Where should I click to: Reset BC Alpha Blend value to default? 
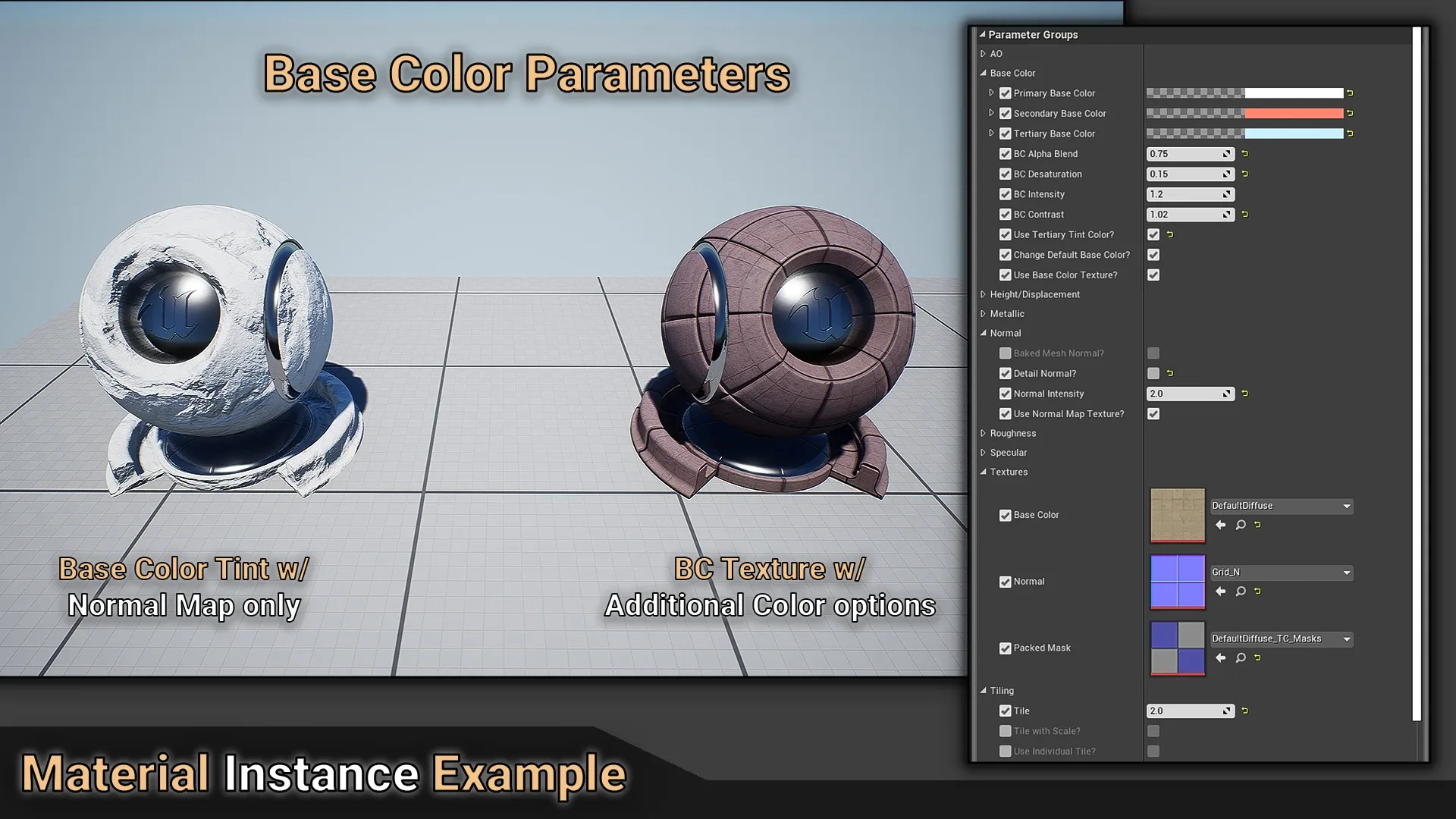(x=1244, y=154)
